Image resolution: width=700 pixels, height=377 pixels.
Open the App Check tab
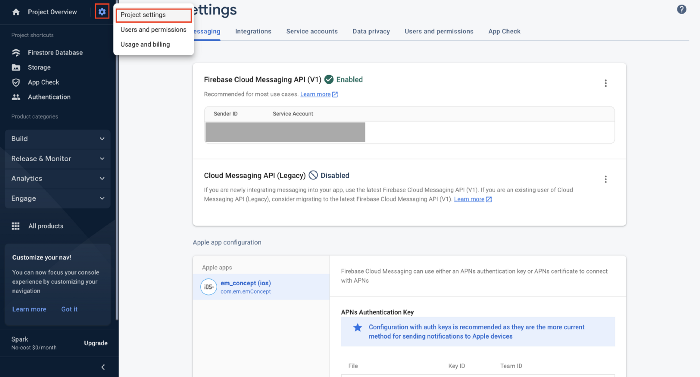click(504, 31)
